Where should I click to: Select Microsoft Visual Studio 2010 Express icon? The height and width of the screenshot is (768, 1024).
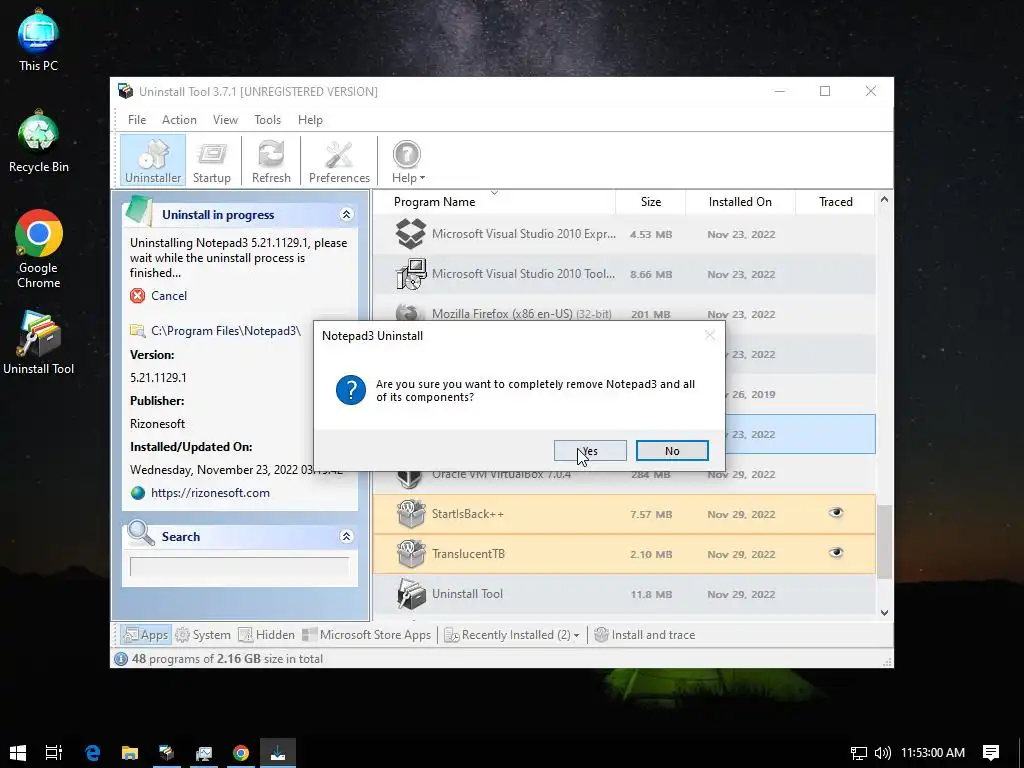pyautogui.click(x=411, y=234)
